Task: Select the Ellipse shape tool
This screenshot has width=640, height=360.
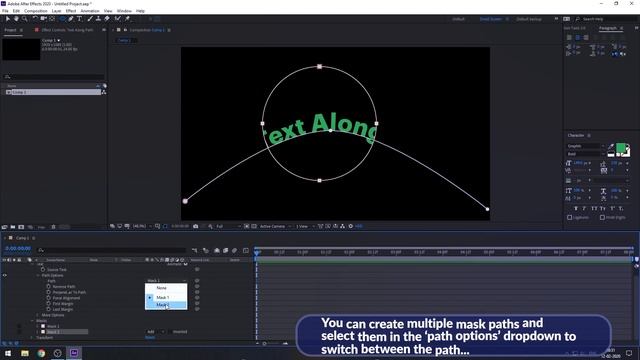Action: tap(62, 19)
